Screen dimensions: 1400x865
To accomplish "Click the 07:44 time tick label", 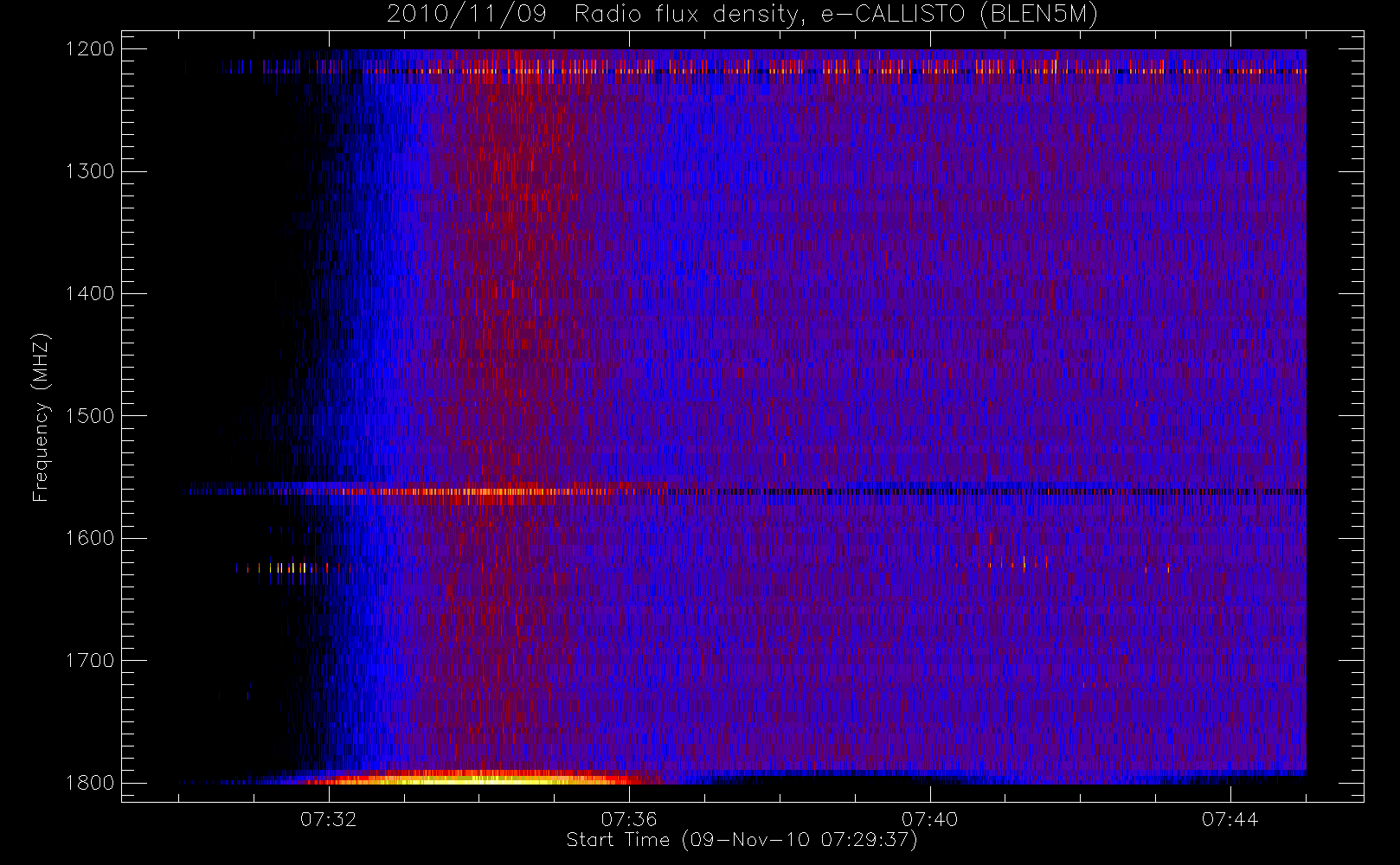I will pyautogui.click(x=1230, y=819).
